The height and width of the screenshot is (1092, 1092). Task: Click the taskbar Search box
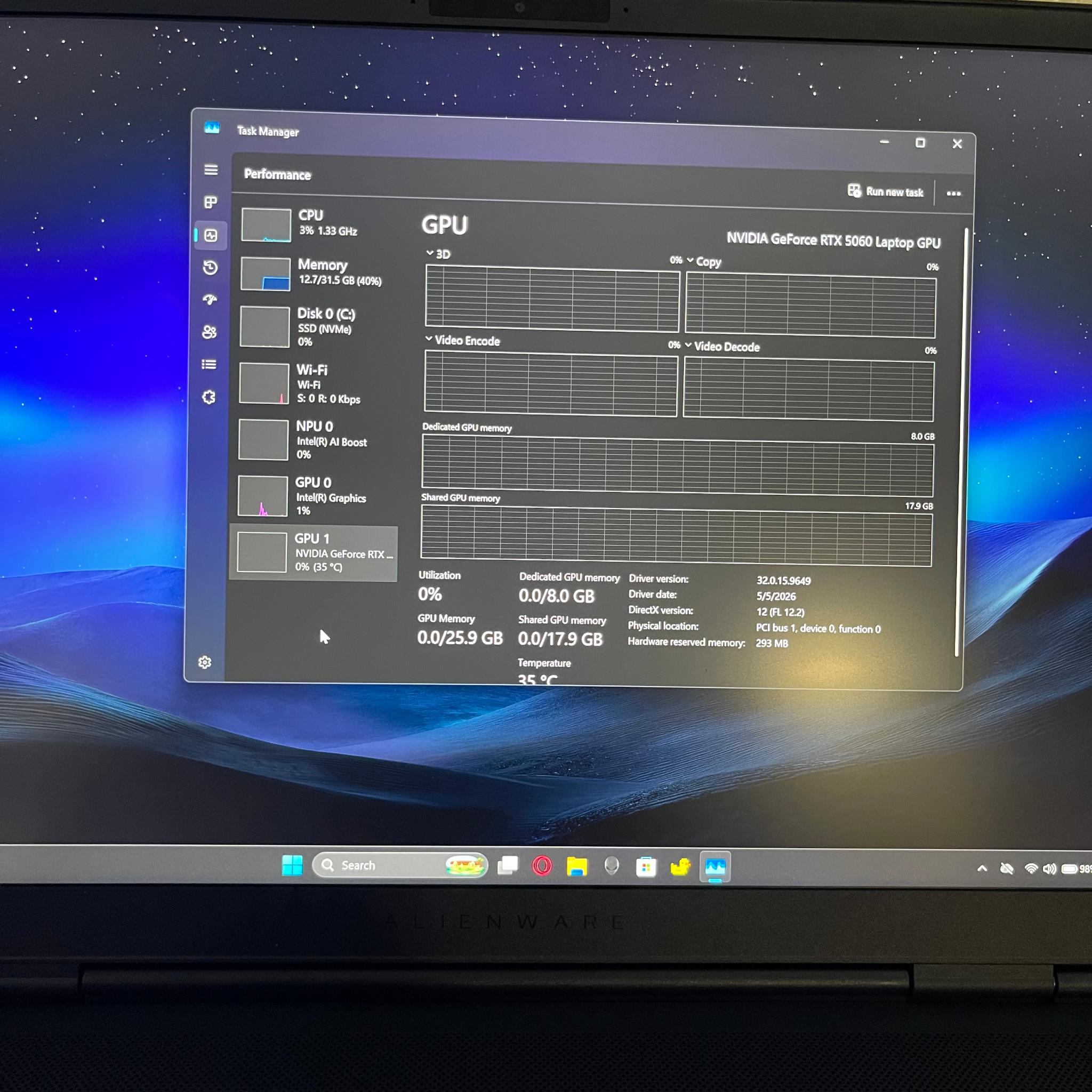[x=399, y=865]
